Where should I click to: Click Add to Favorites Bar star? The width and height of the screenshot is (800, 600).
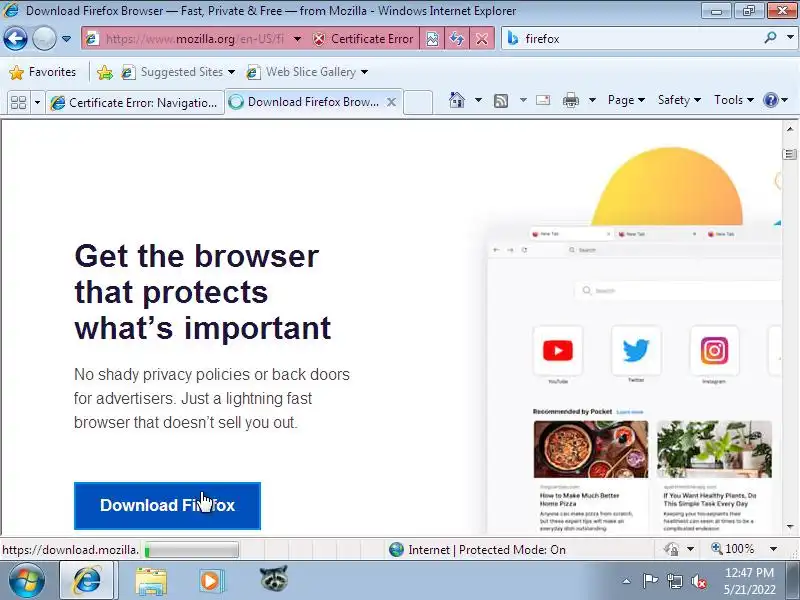(x=105, y=72)
